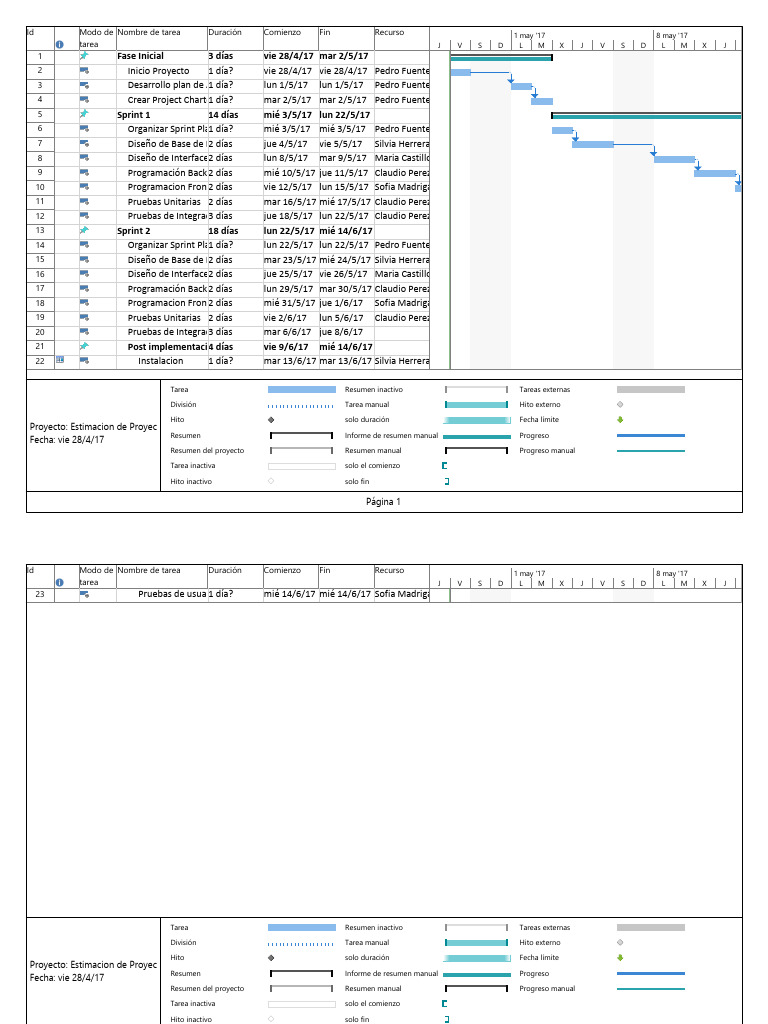This screenshot has width=768, height=1024.
Task: Click the pinned task mode icon in the Sprint 2 row
Action: click(x=84, y=230)
